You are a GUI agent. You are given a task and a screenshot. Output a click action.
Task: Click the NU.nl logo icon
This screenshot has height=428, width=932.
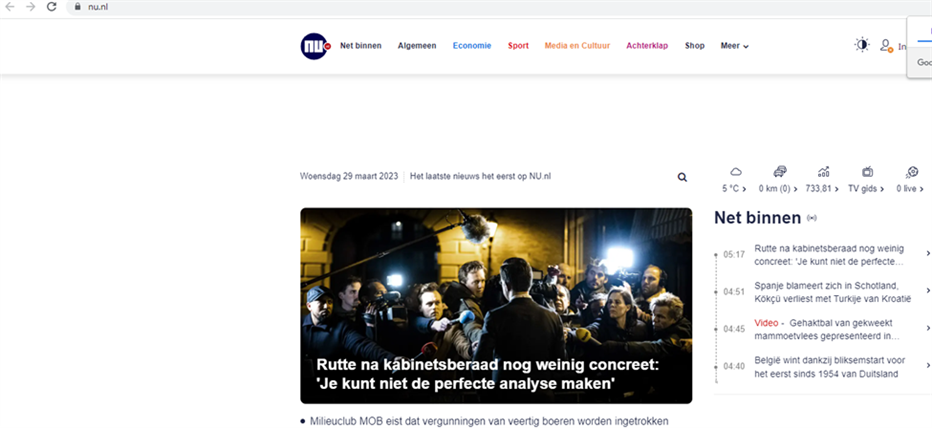[x=315, y=46]
